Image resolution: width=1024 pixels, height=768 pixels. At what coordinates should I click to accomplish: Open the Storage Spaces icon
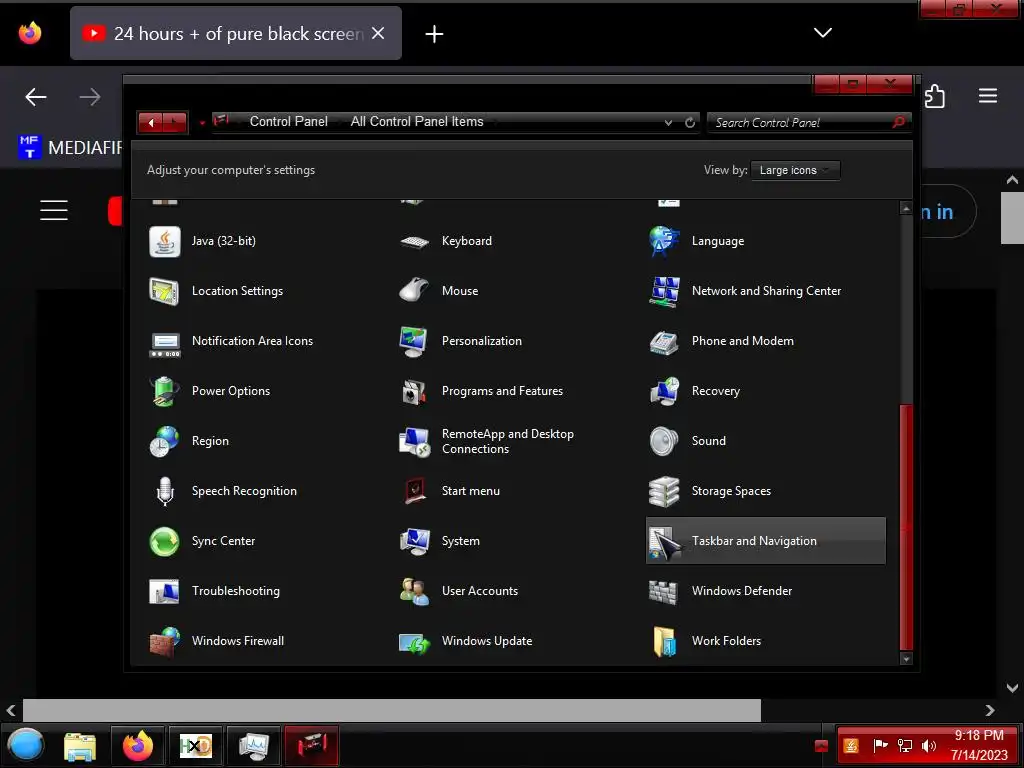664,491
